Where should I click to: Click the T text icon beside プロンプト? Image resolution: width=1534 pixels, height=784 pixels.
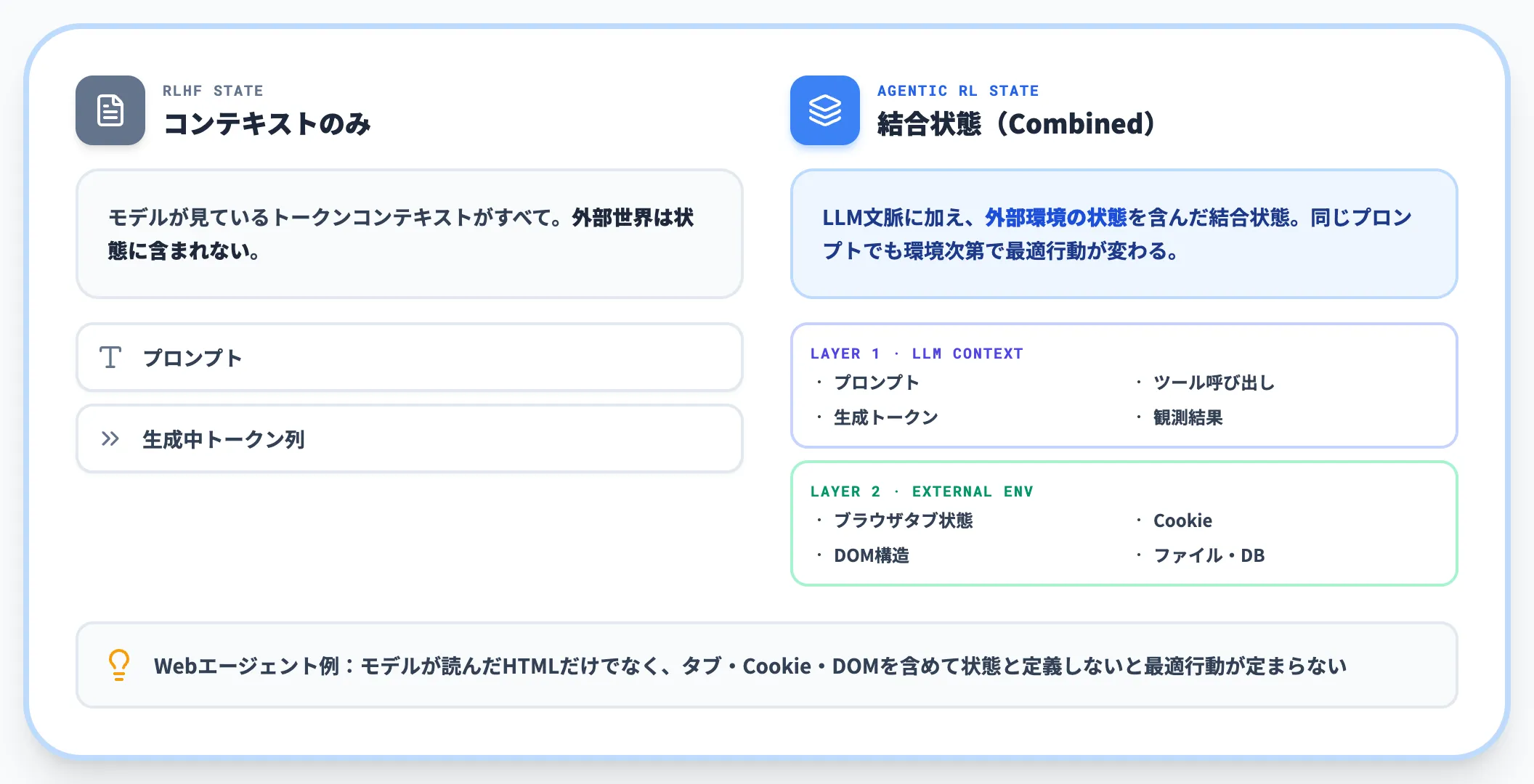(110, 357)
